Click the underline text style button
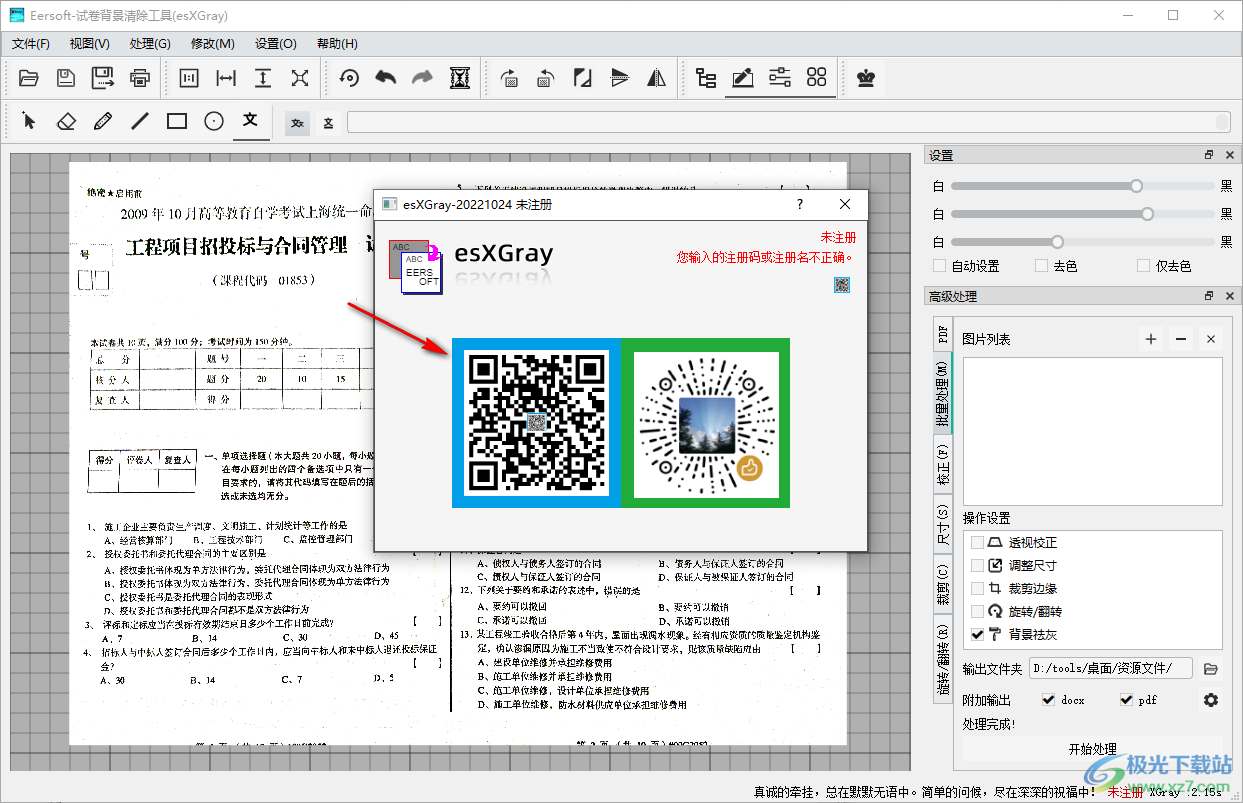The image size is (1243, 803). tap(328, 122)
